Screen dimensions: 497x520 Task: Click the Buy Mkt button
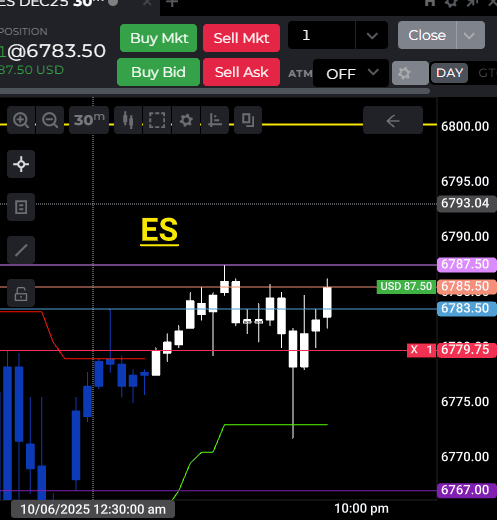coord(159,38)
